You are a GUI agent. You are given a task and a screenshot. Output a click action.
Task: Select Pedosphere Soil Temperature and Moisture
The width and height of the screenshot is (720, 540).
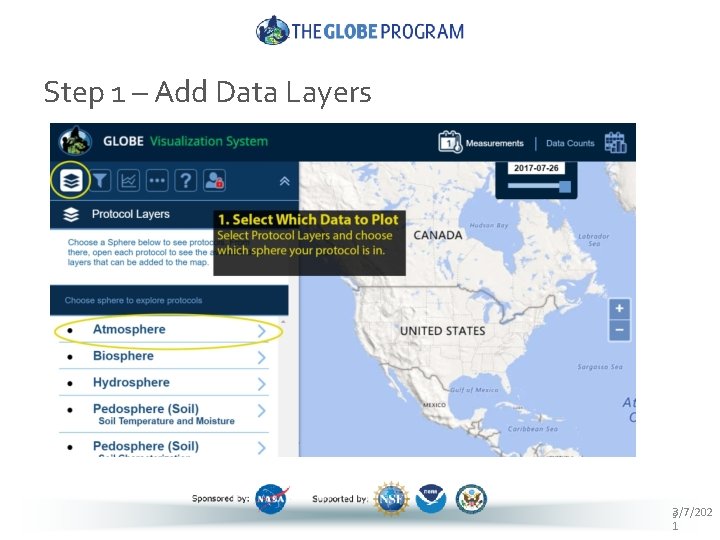(164, 414)
